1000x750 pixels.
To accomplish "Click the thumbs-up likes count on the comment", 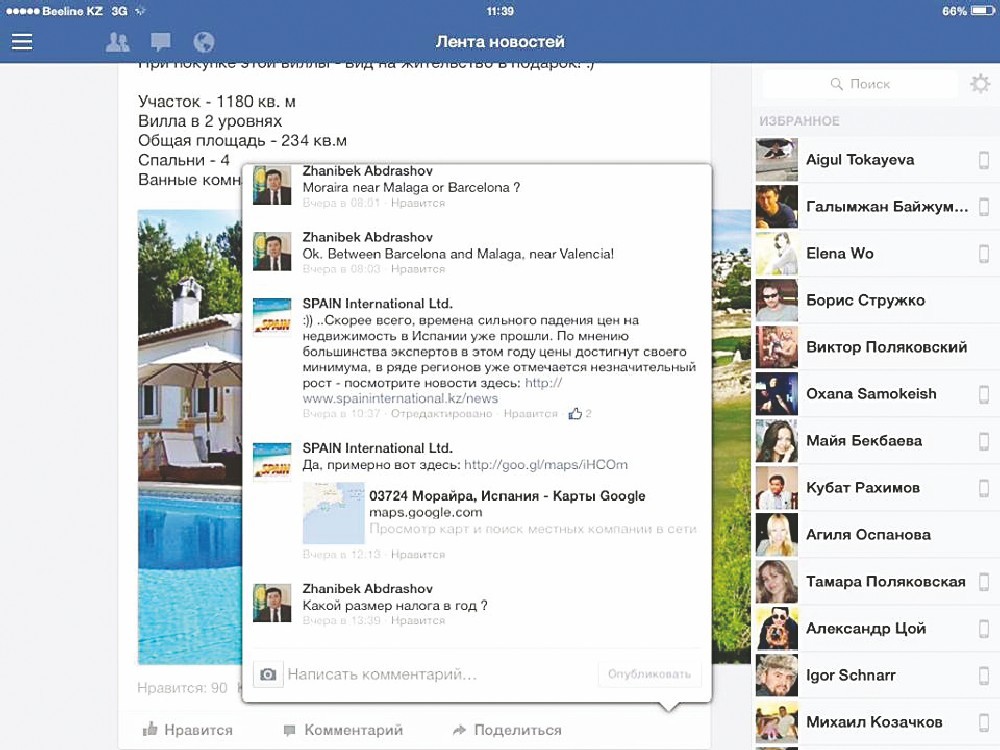I will click(580, 413).
